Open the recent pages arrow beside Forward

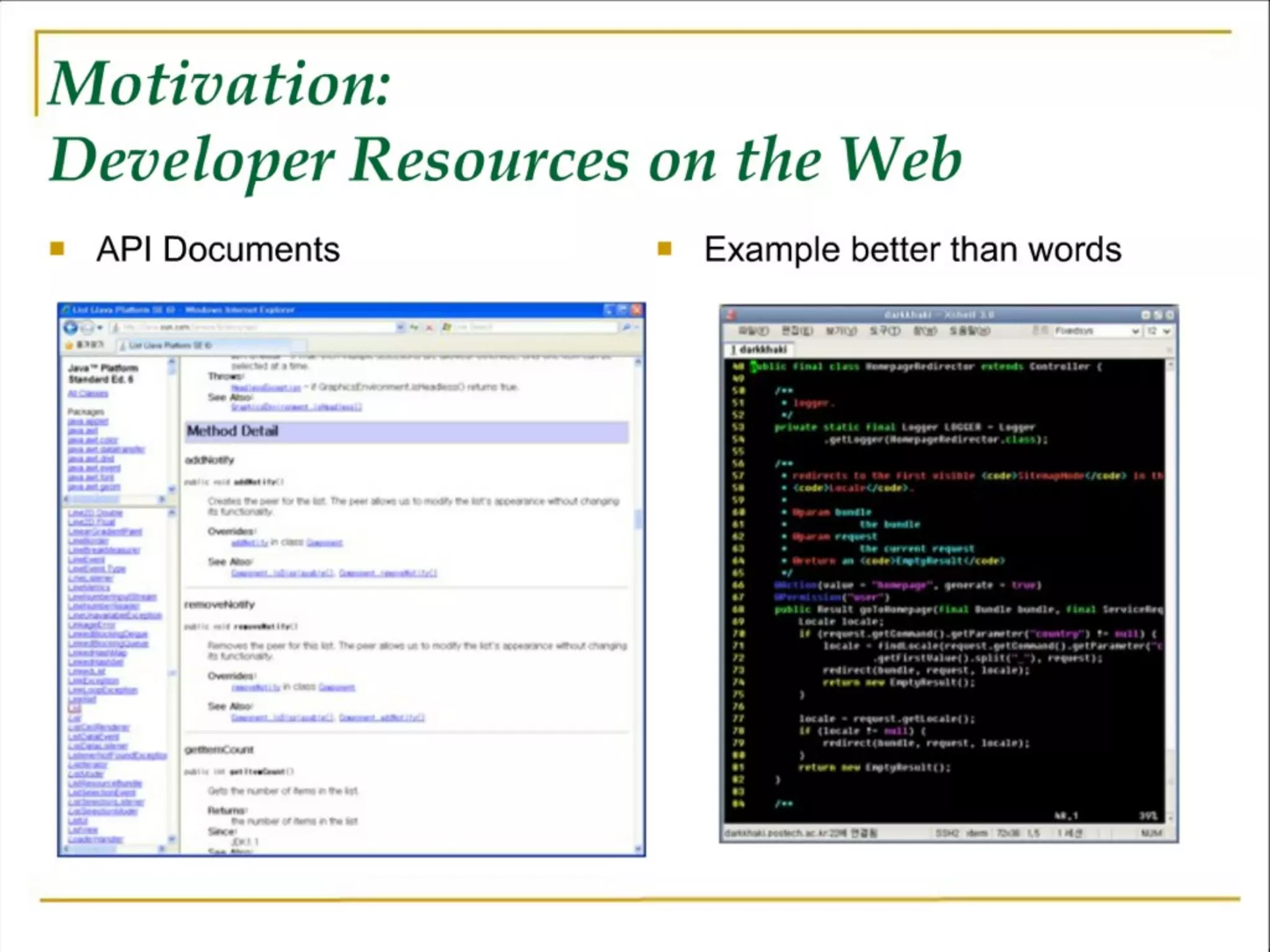click(x=99, y=328)
